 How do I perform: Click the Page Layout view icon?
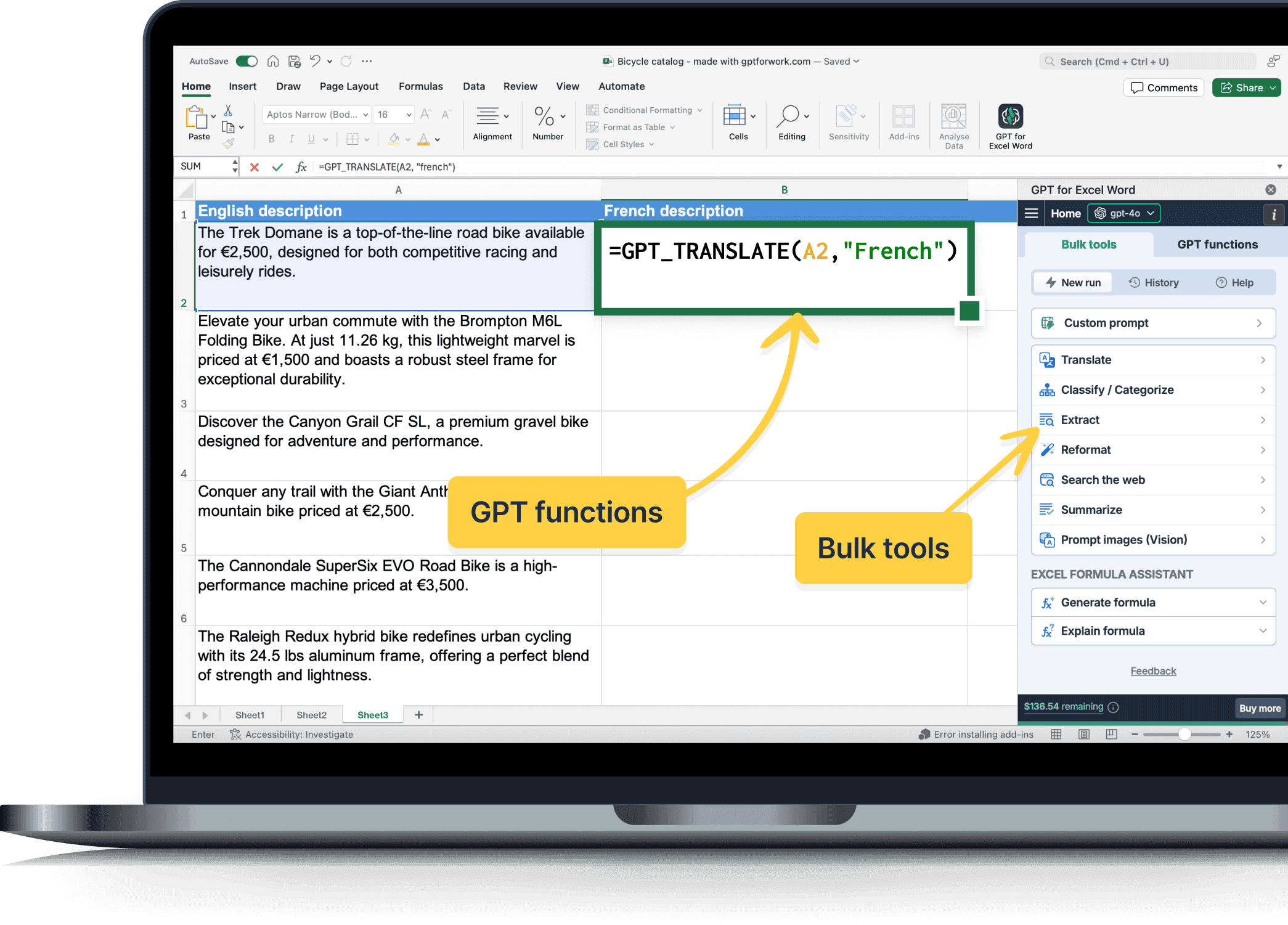click(1084, 734)
